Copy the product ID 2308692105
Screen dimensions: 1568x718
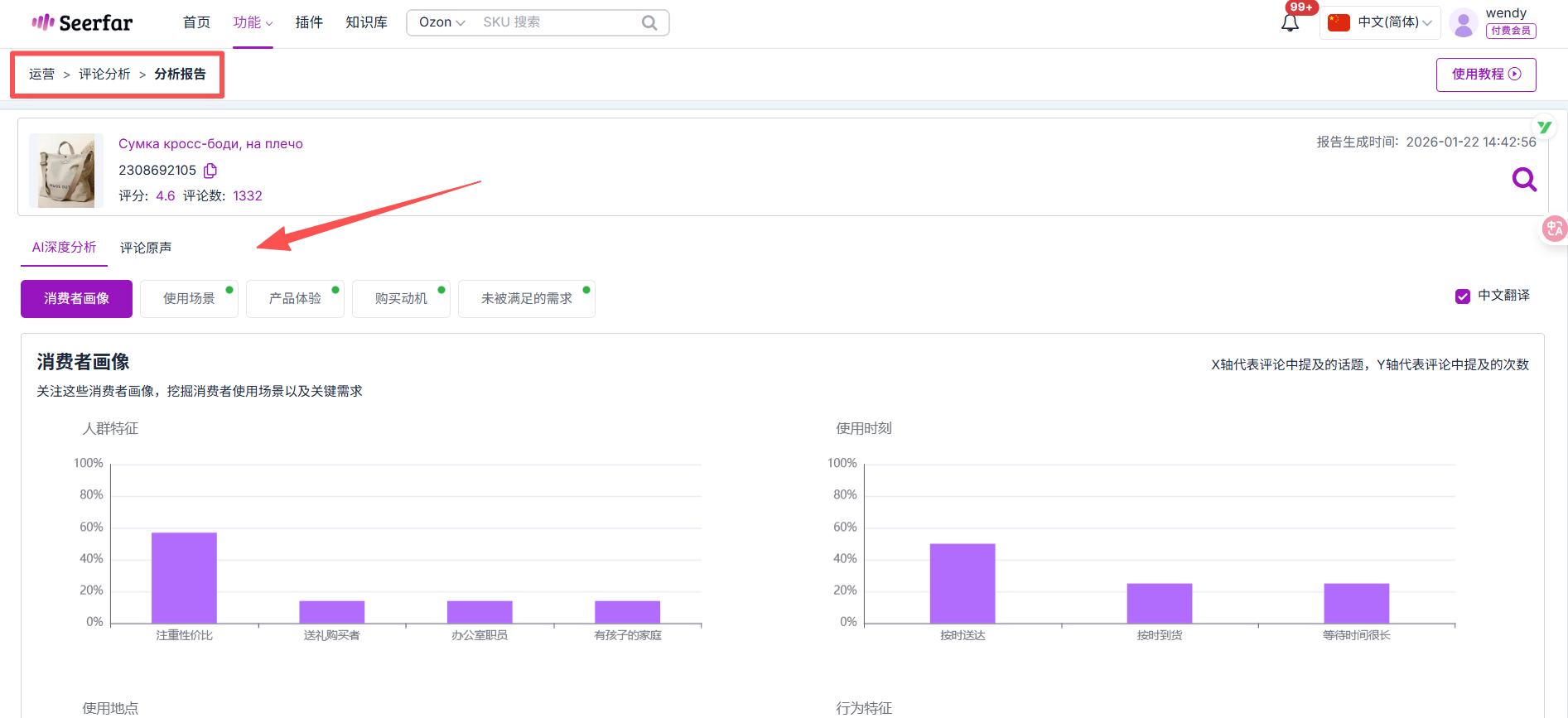(210, 171)
